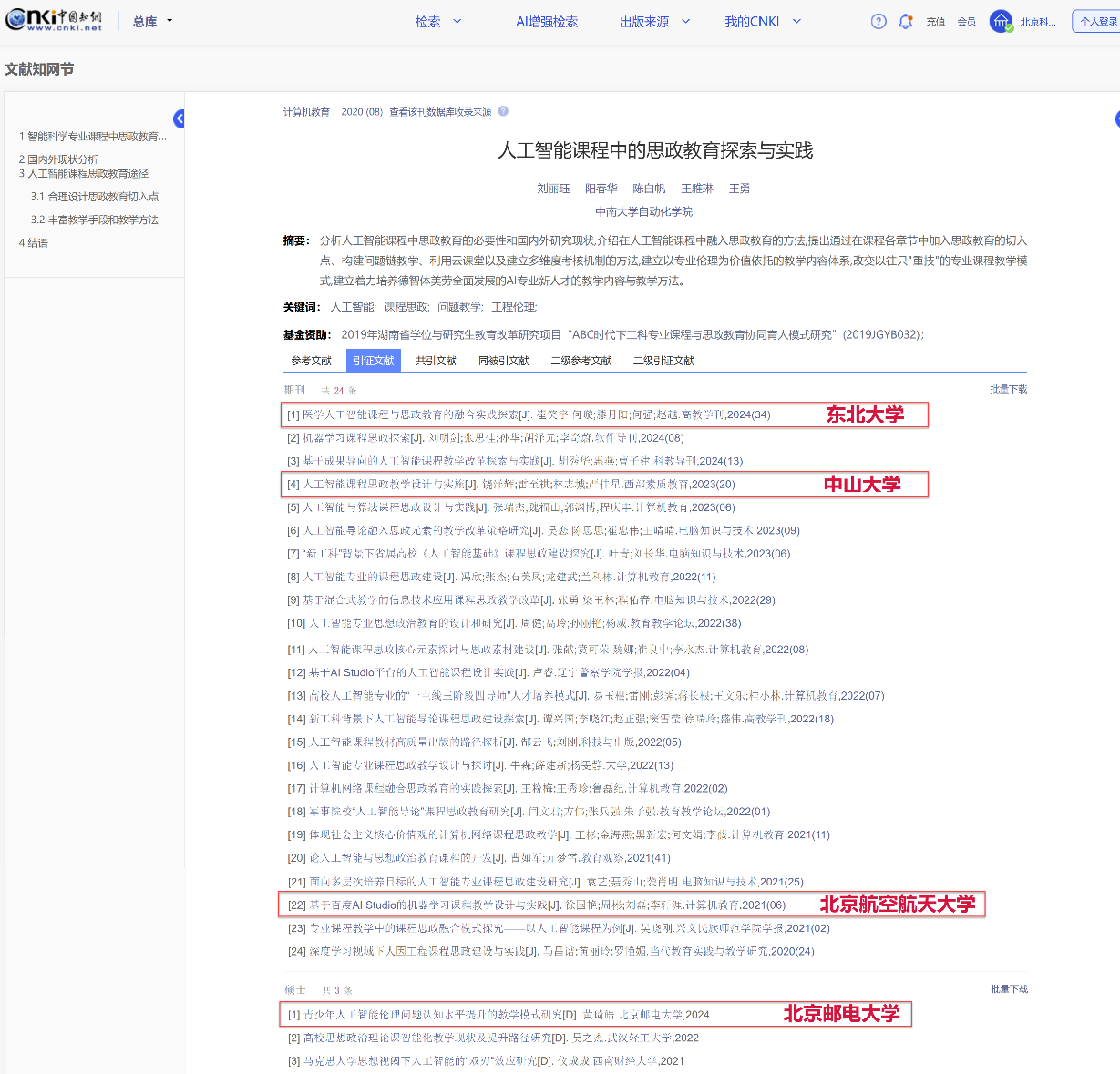Click the 个人登录 button
This screenshot has height=1074, width=1120.
(1097, 22)
